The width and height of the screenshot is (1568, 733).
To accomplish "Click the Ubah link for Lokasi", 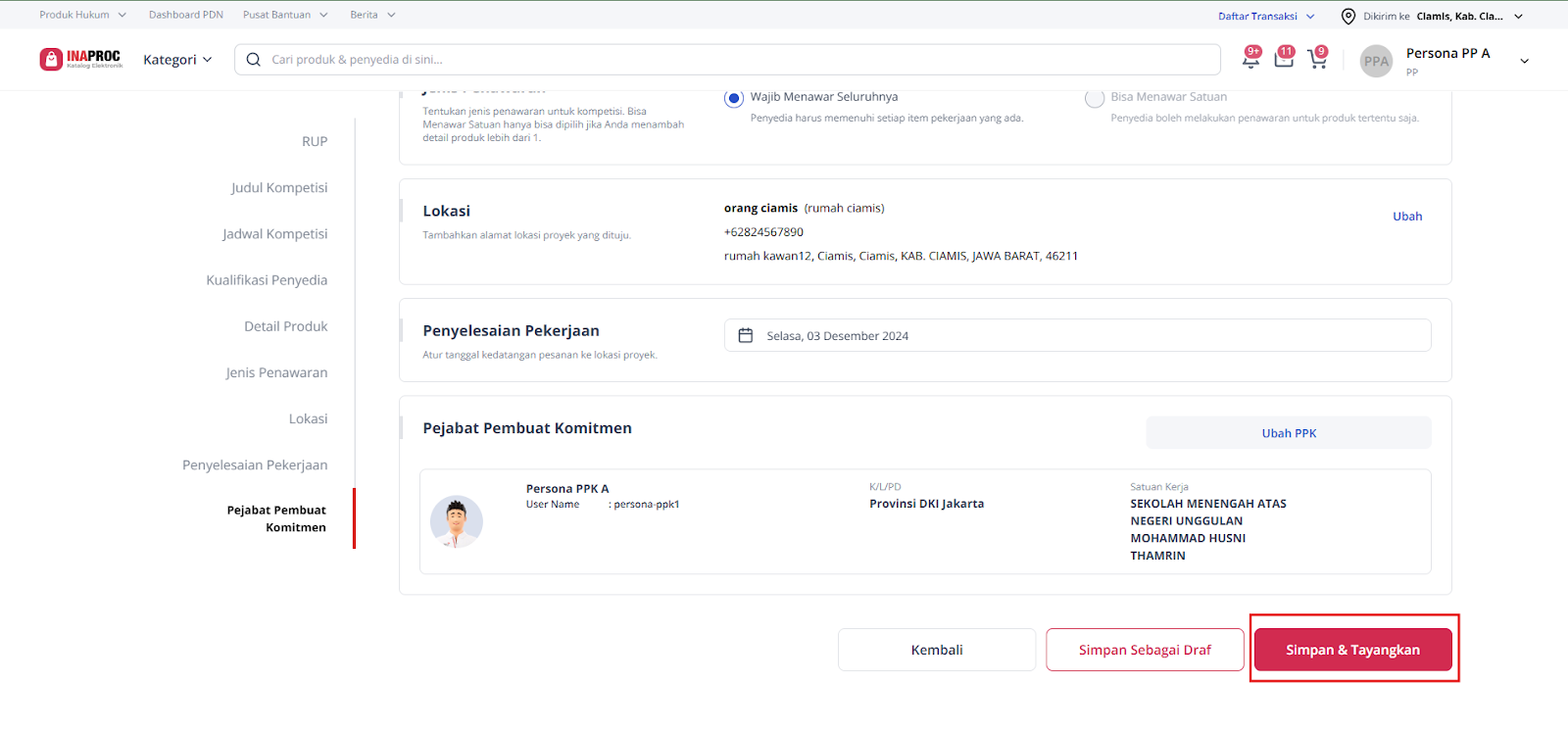I will (x=1407, y=217).
